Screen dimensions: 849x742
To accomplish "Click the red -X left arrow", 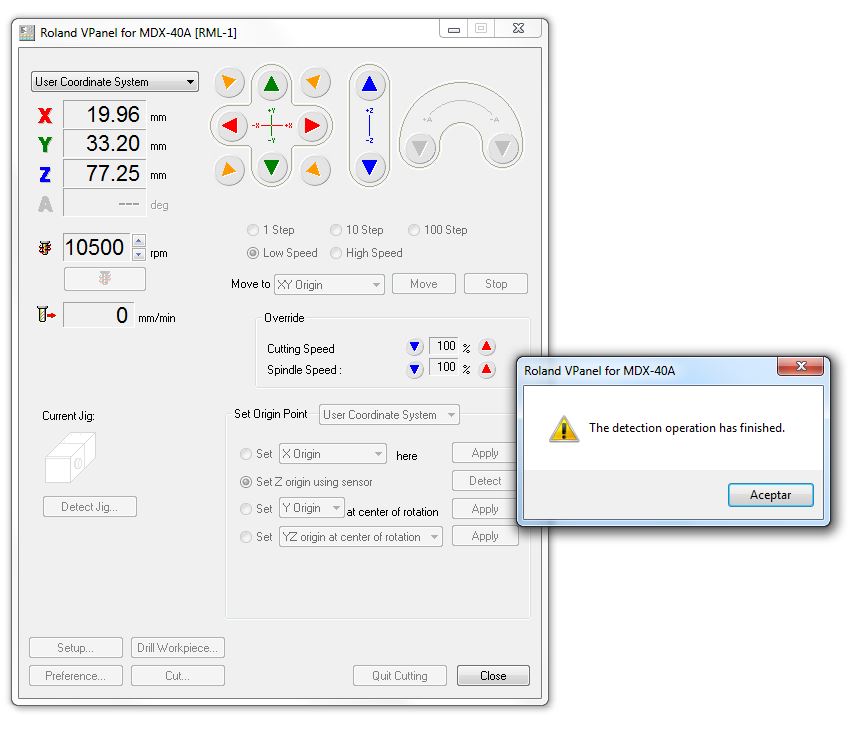I will pyautogui.click(x=230, y=126).
